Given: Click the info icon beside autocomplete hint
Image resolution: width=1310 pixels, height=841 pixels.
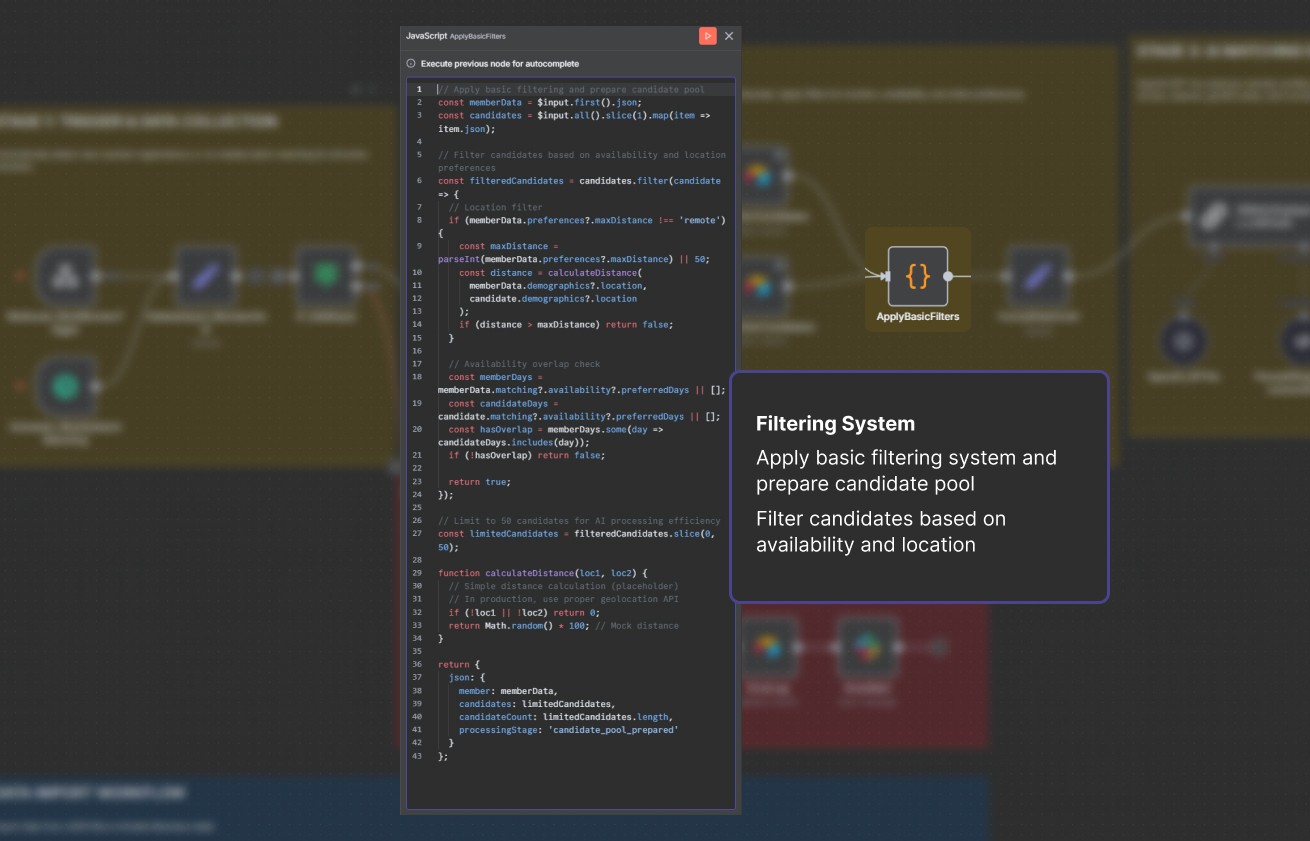Looking at the screenshot, I should tap(411, 64).
